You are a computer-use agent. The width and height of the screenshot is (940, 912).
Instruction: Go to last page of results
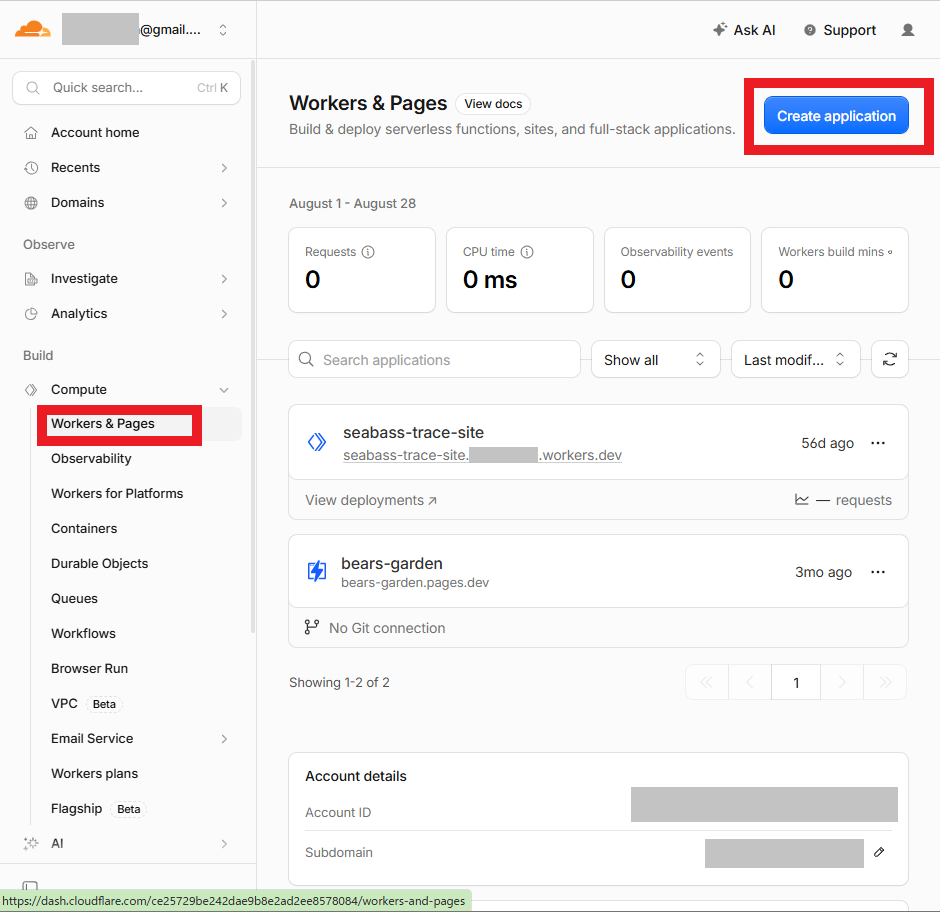click(x=885, y=682)
